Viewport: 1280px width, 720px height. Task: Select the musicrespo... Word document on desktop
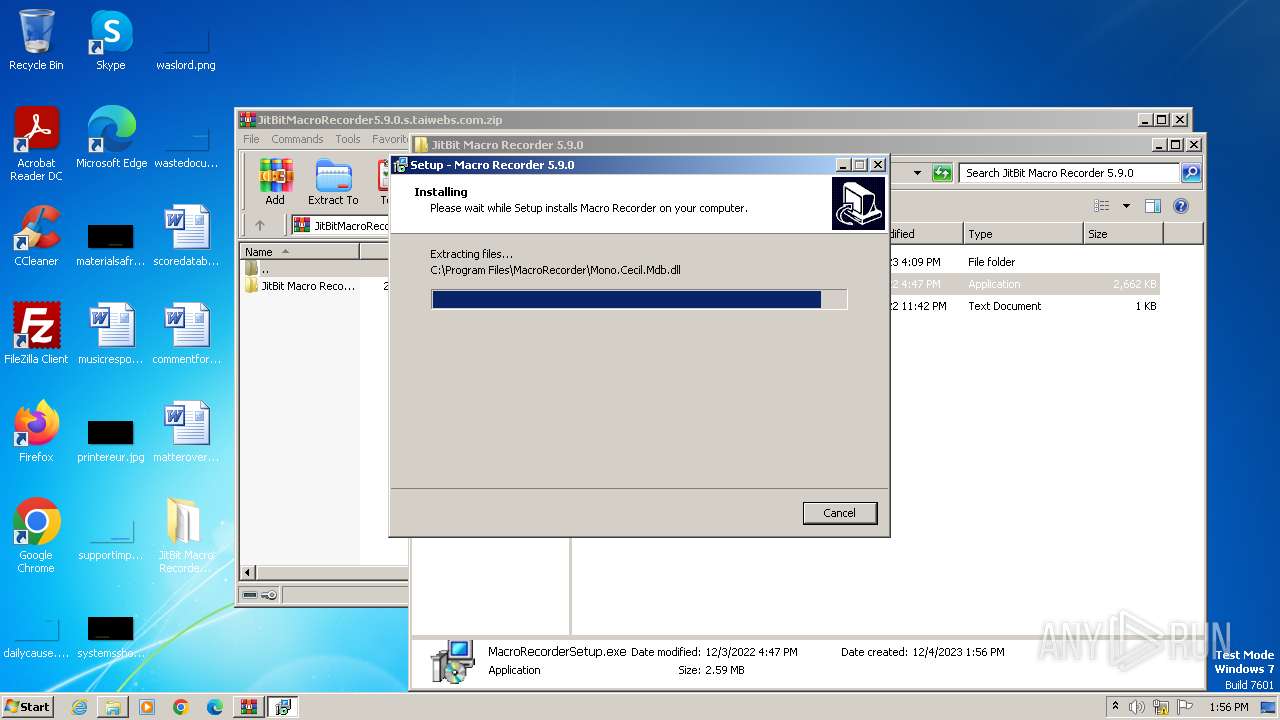110,334
